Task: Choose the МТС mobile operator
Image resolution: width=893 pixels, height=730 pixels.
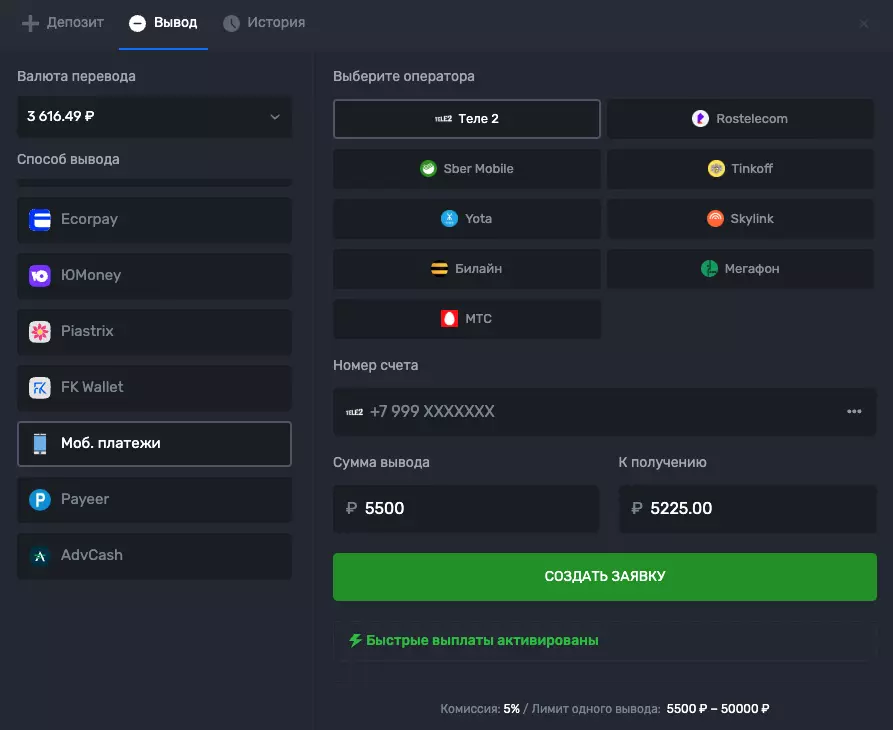Action: [x=466, y=318]
